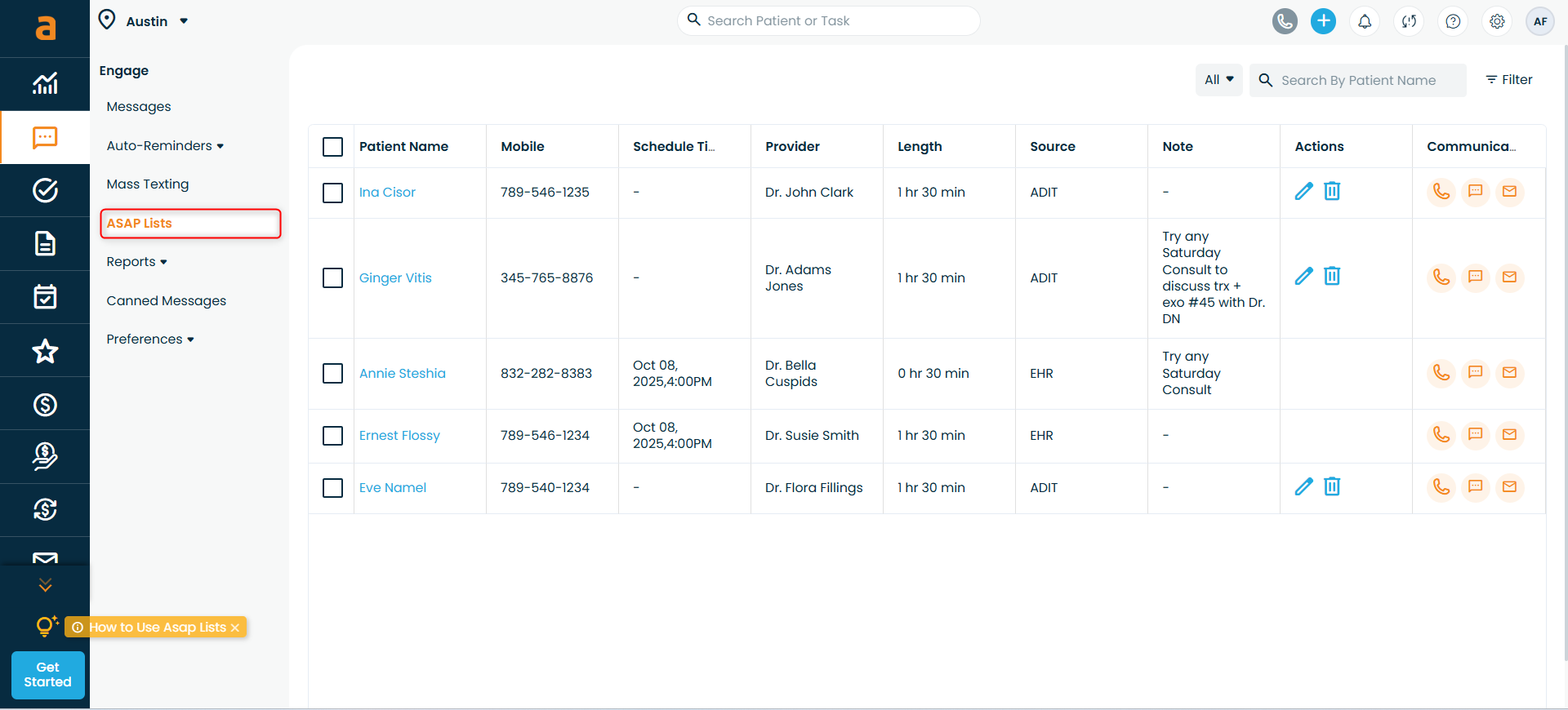This screenshot has height=710, width=1568.
Task: Check the box for Ina Cisor
Action: (332, 193)
